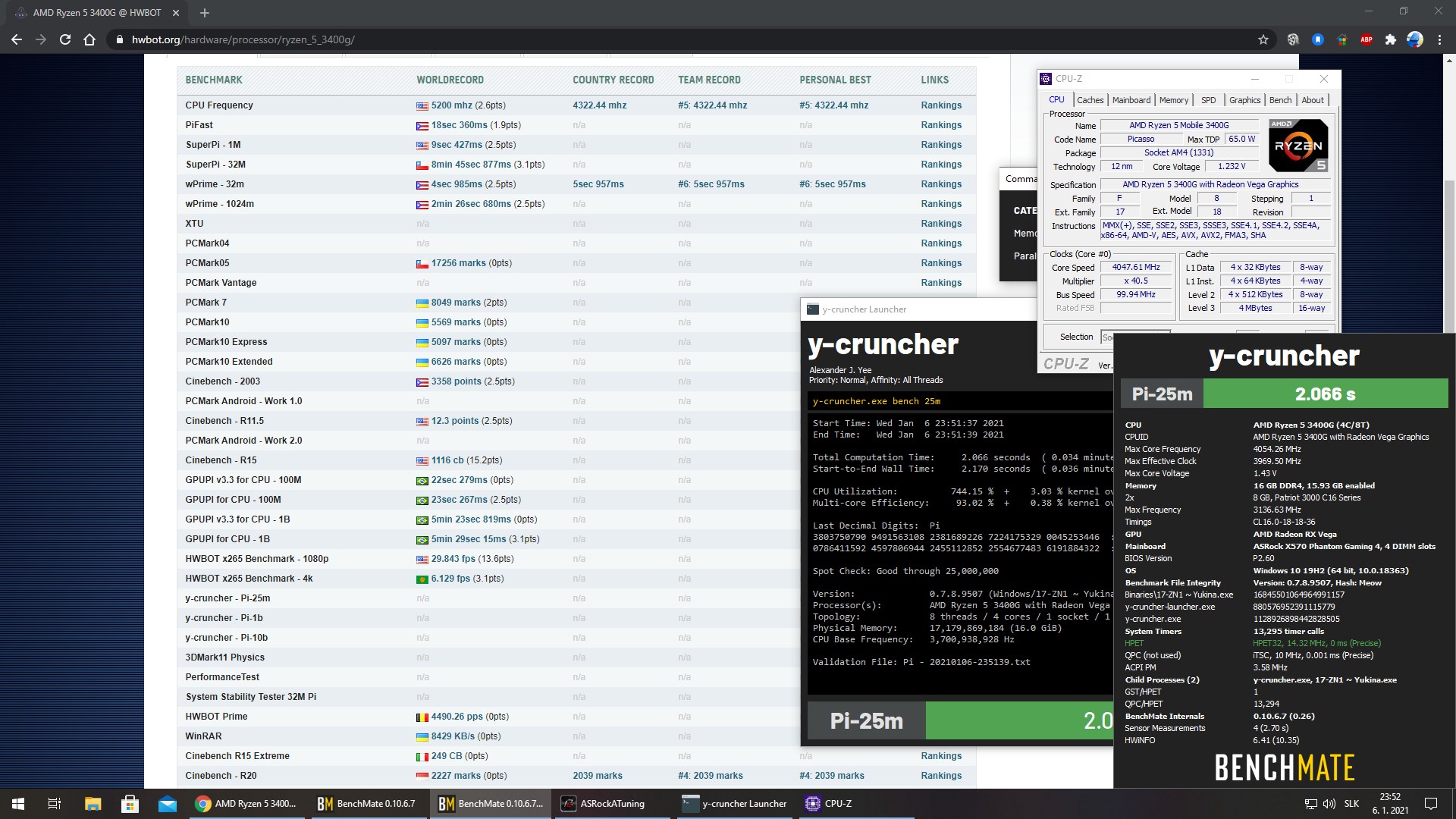Viewport: 1456px width, 819px height.
Task: Open team record #5: 4322.44 mhz
Action: (x=712, y=105)
